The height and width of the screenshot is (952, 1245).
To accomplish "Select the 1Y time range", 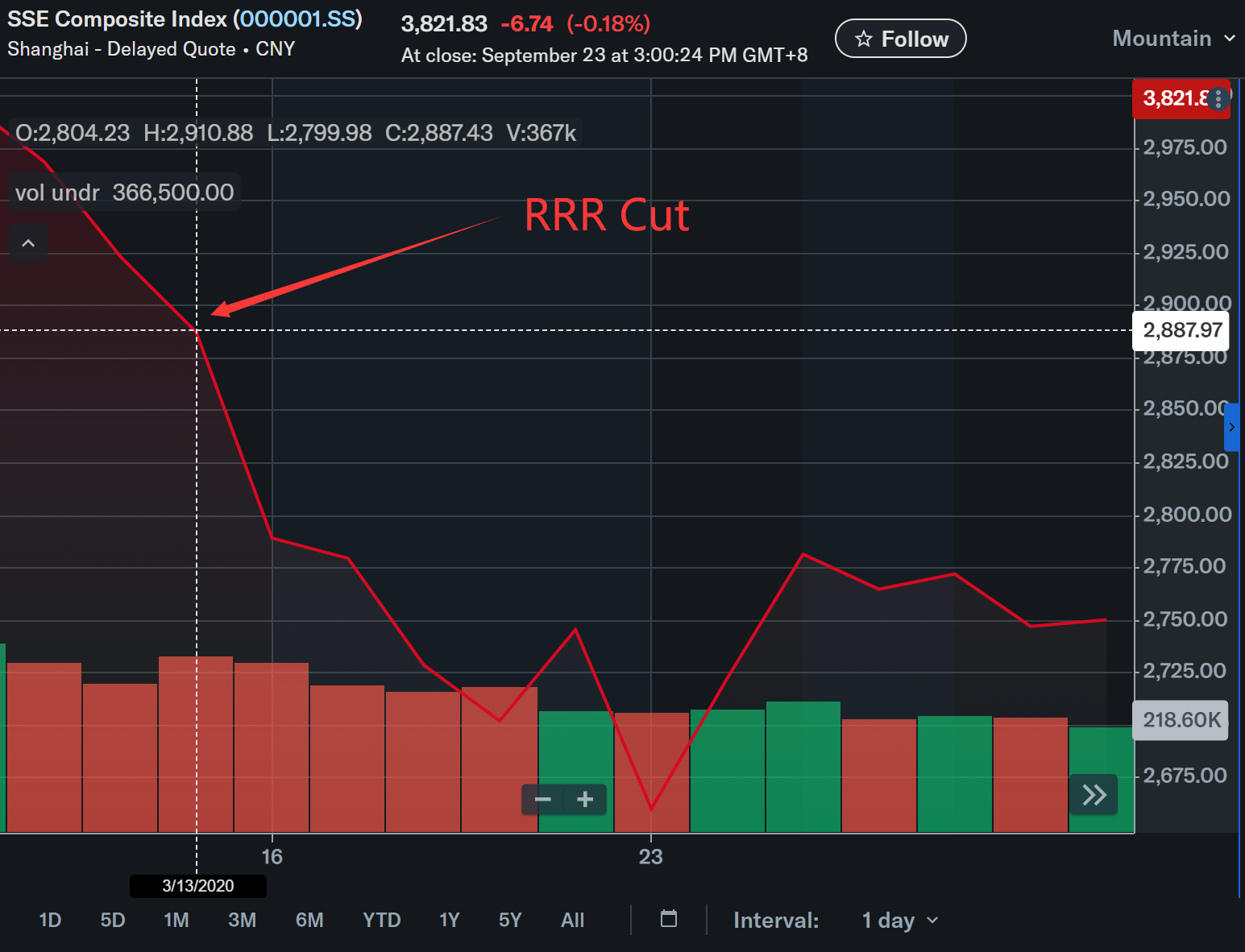I will (449, 920).
